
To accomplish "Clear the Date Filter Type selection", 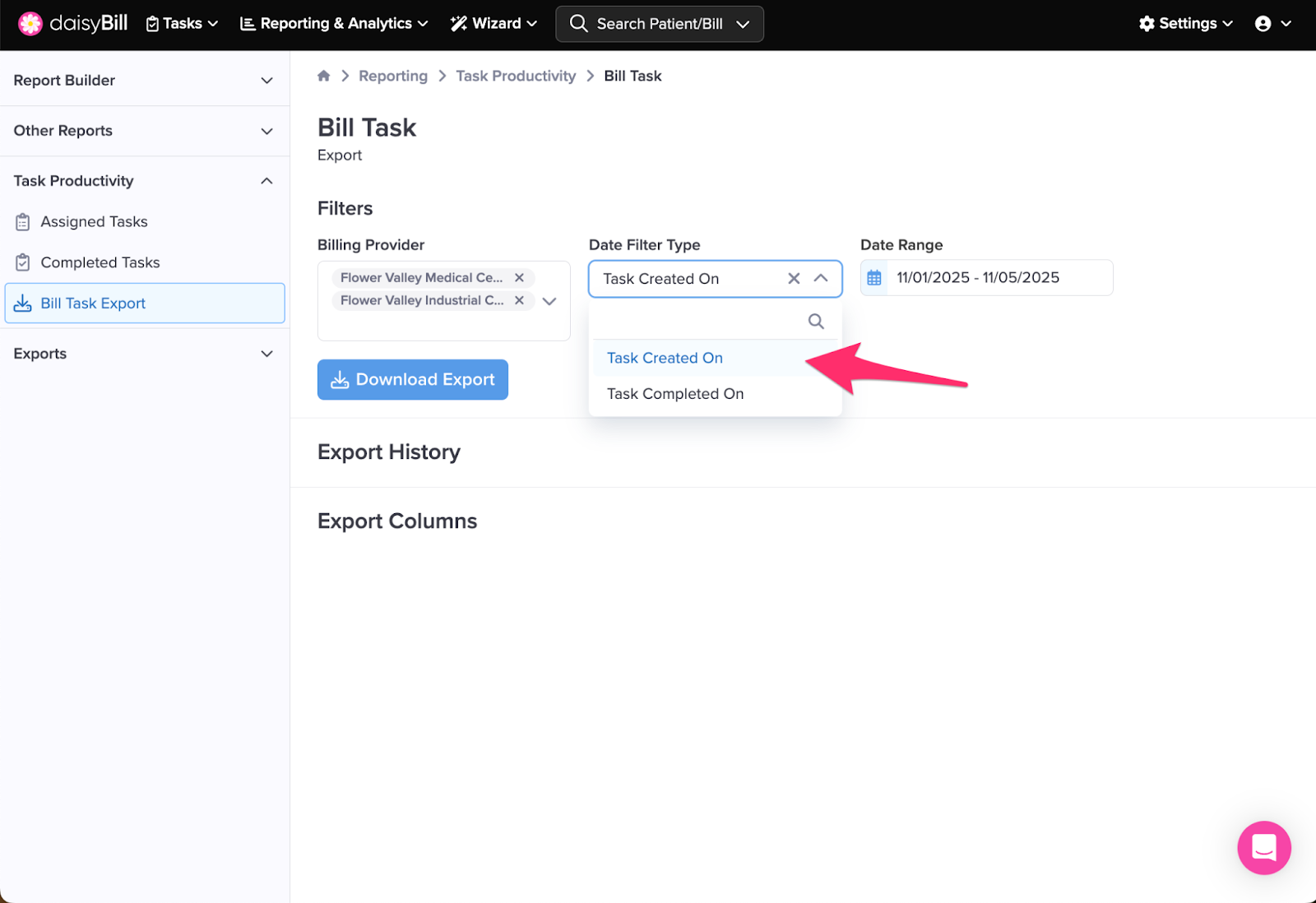I will pos(794,279).
